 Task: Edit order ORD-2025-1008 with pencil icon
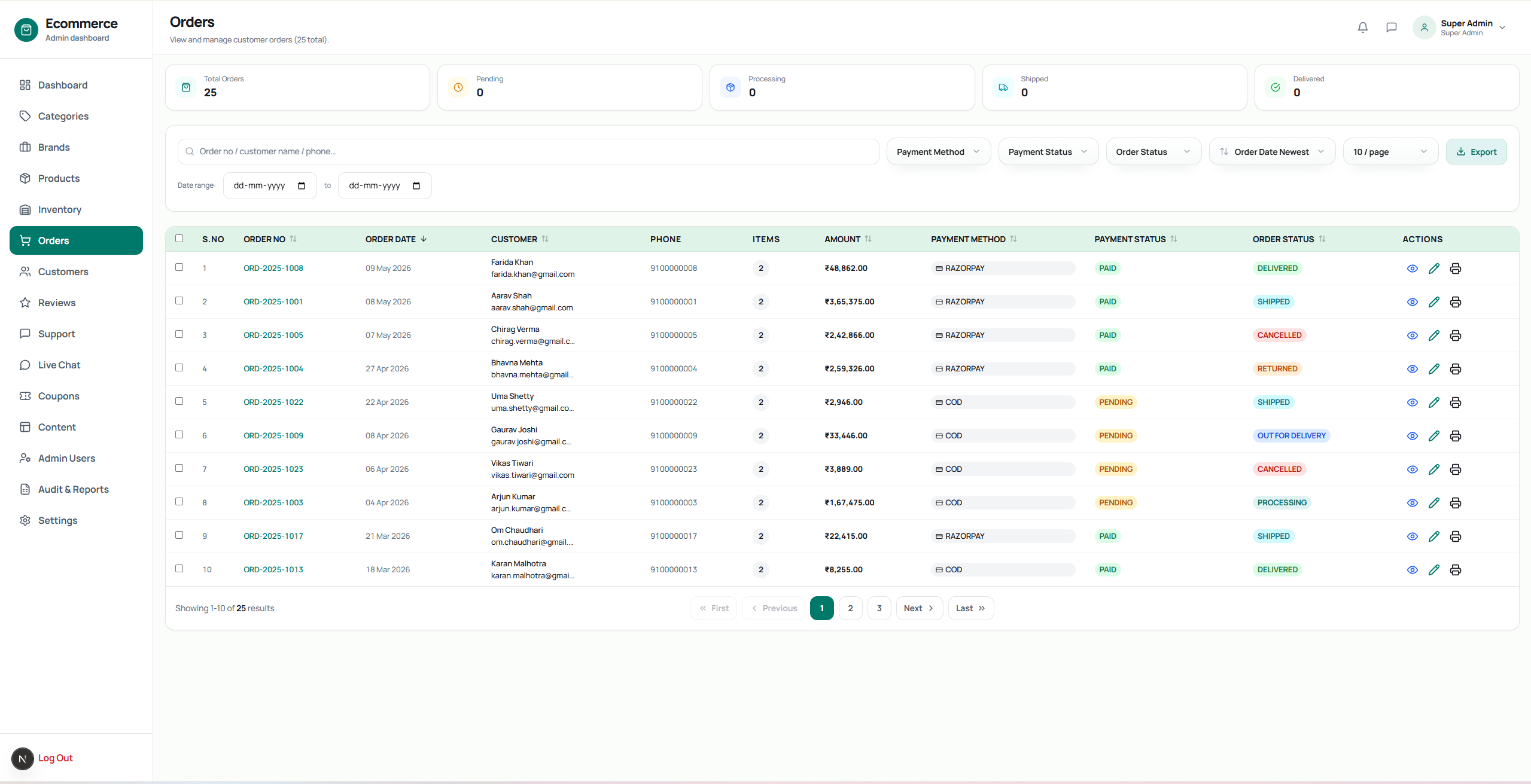(x=1433, y=269)
